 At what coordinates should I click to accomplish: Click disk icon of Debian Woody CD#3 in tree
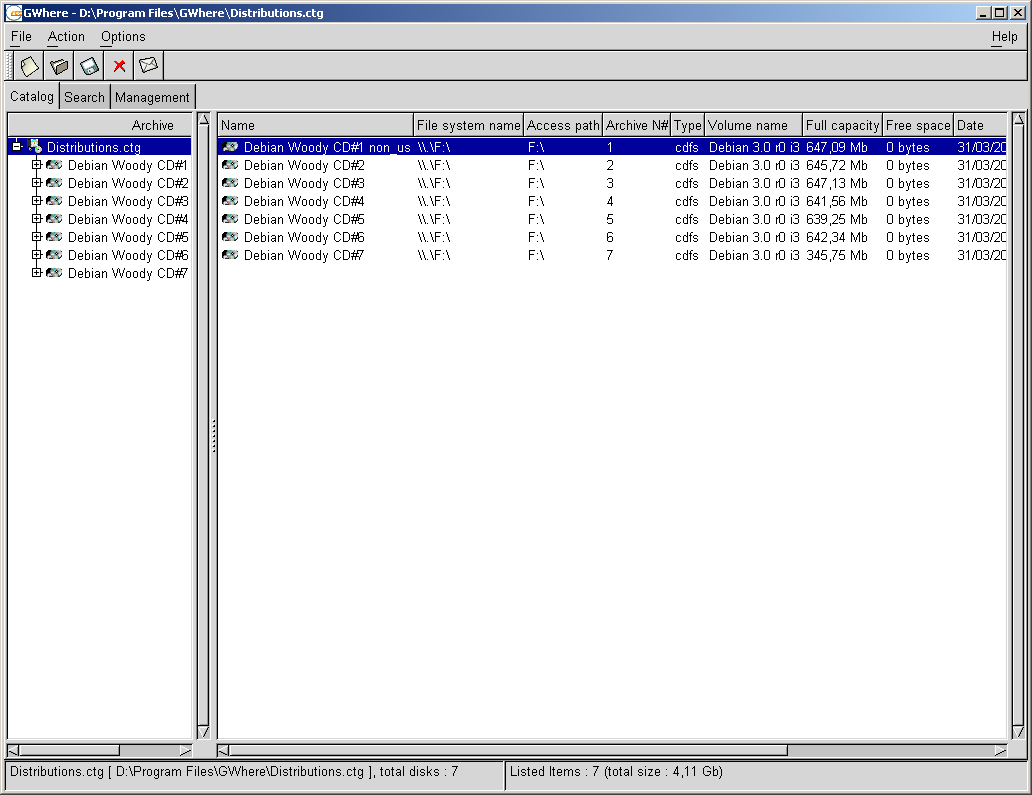[x=54, y=201]
